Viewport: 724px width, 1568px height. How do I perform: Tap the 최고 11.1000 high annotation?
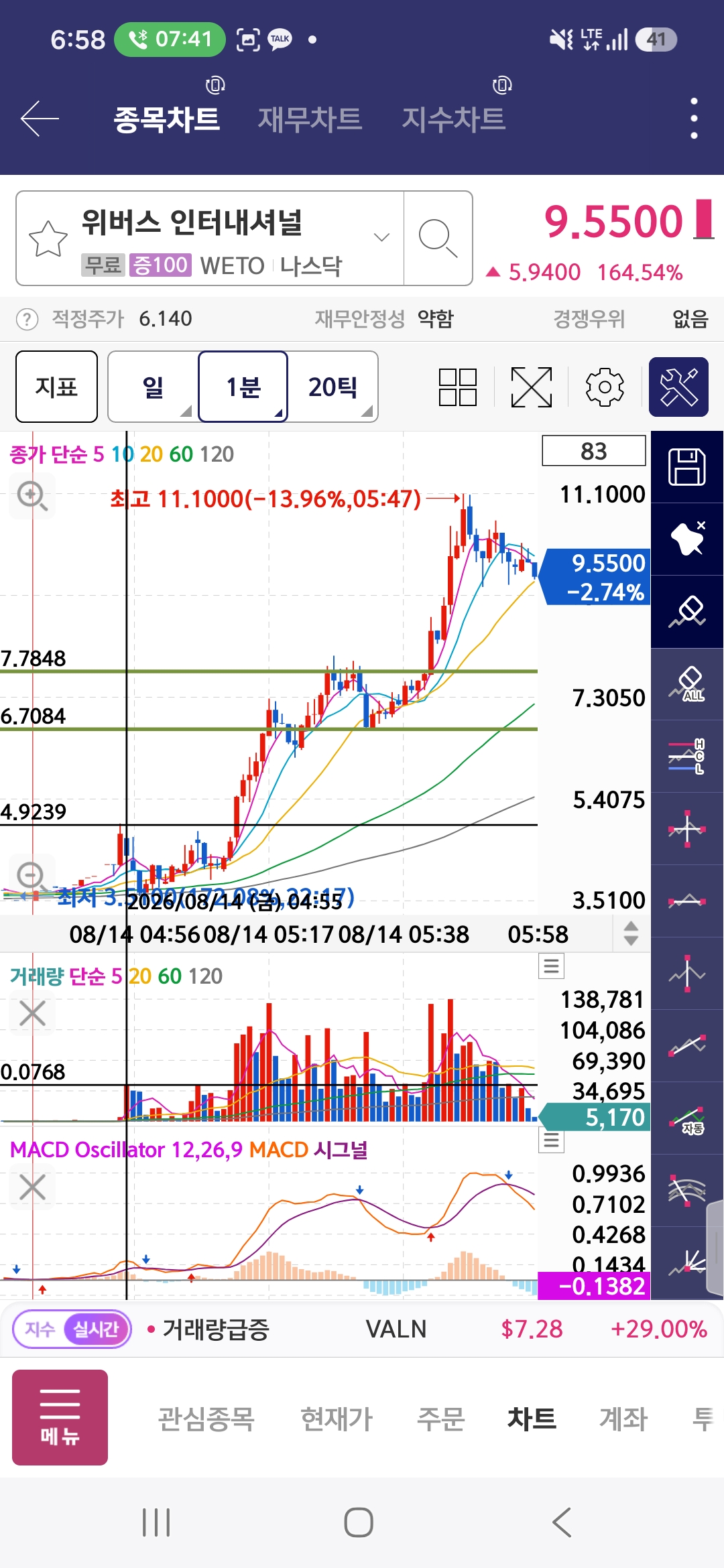(265, 499)
